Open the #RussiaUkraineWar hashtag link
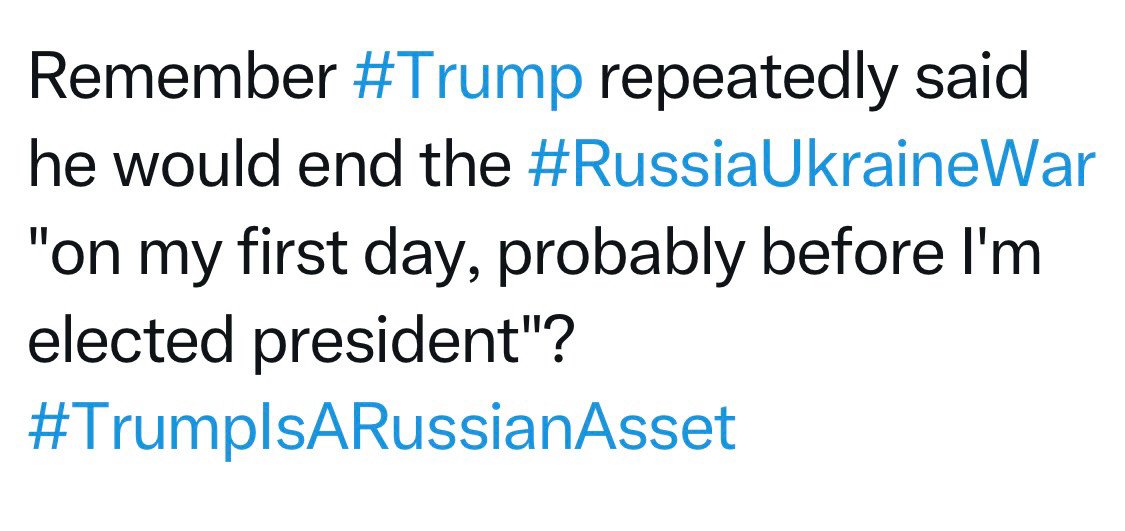Screen dimensions: 1125x531 tap(811, 166)
